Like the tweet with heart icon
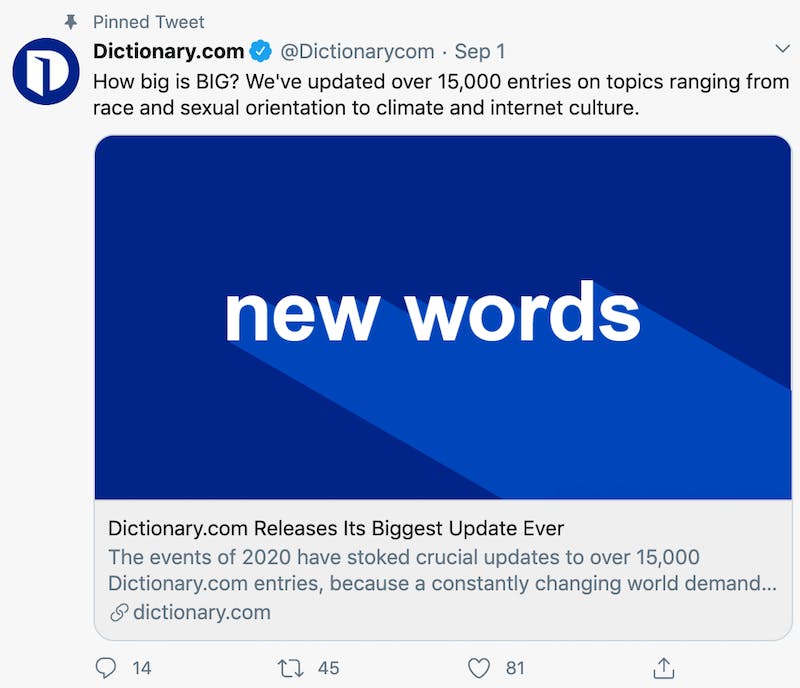 click(x=479, y=668)
